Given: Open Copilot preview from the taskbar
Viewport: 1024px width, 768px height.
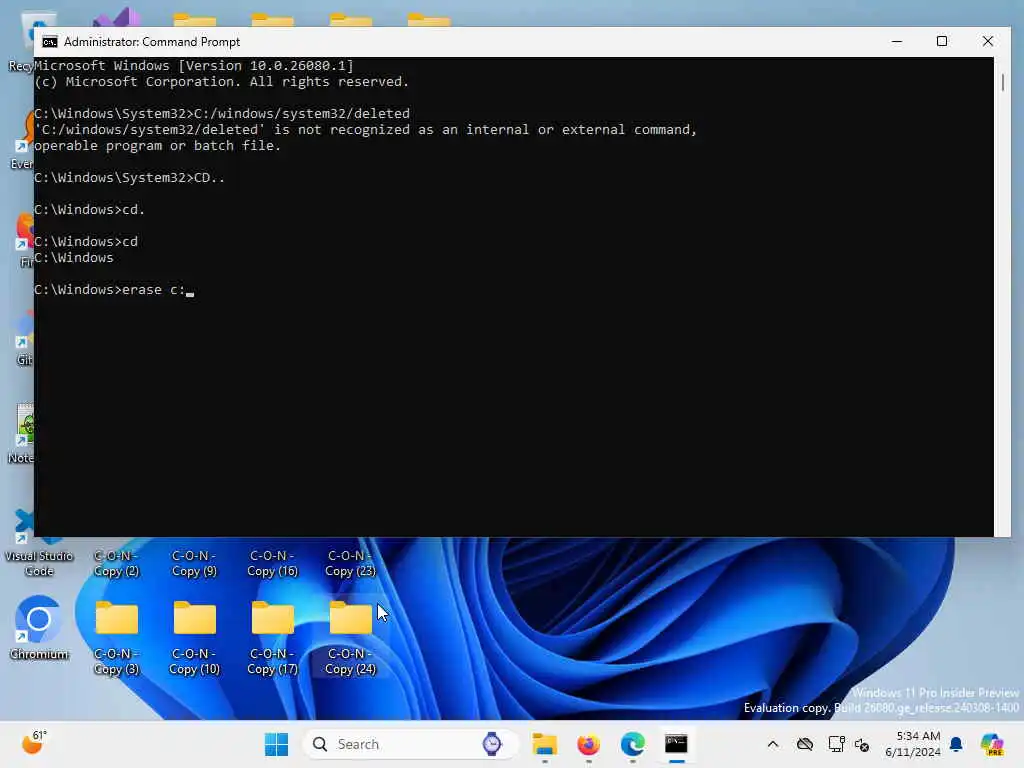Looking at the screenshot, I should [x=992, y=744].
